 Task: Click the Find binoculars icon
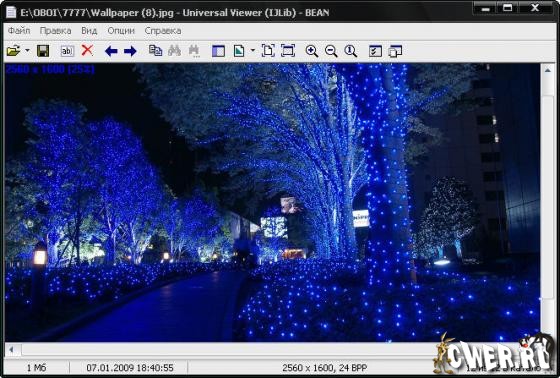click(x=174, y=50)
